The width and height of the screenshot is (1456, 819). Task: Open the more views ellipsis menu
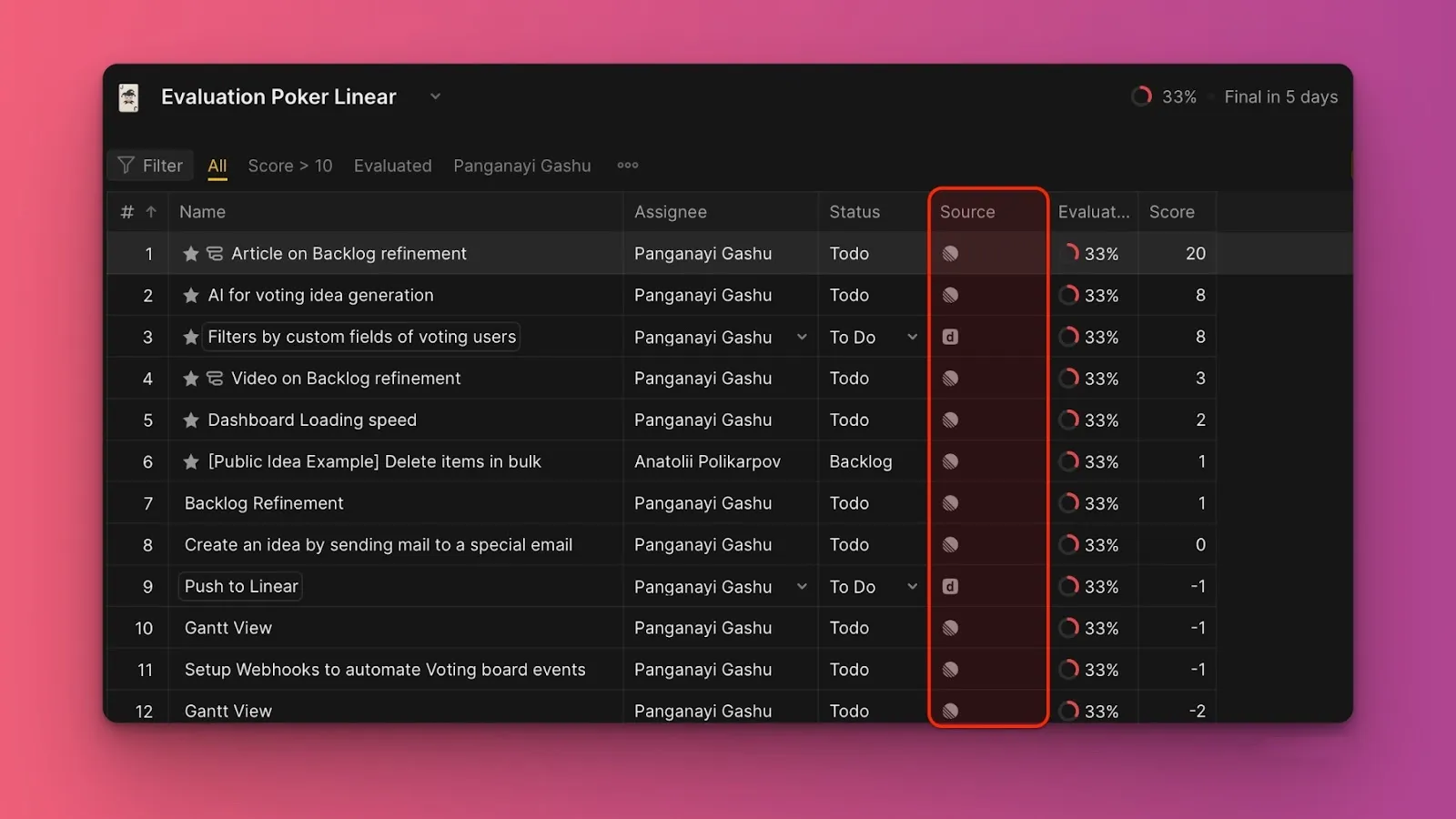627,166
